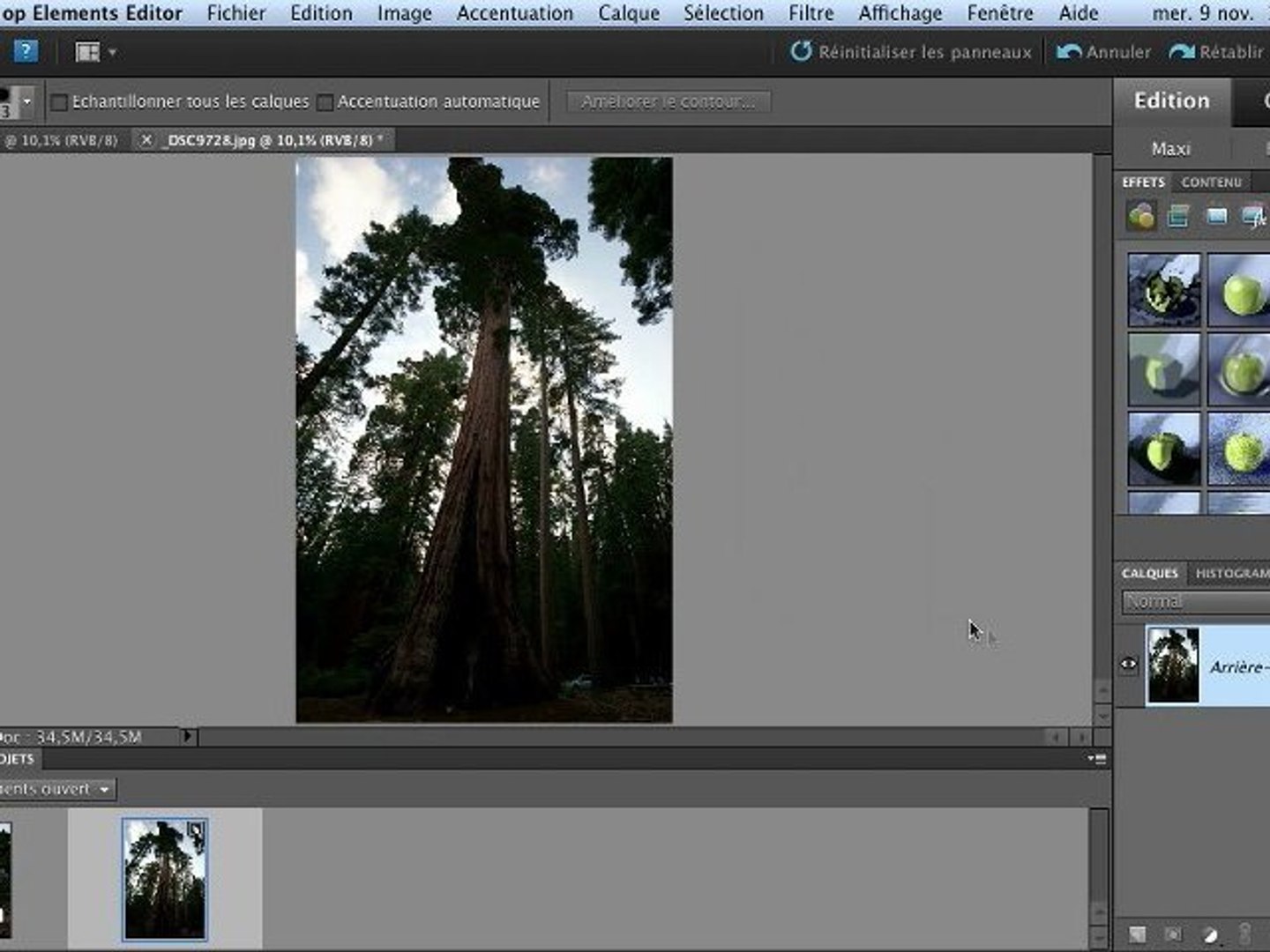Create a new layer icon
1270x952 pixels.
coord(1138,933)
